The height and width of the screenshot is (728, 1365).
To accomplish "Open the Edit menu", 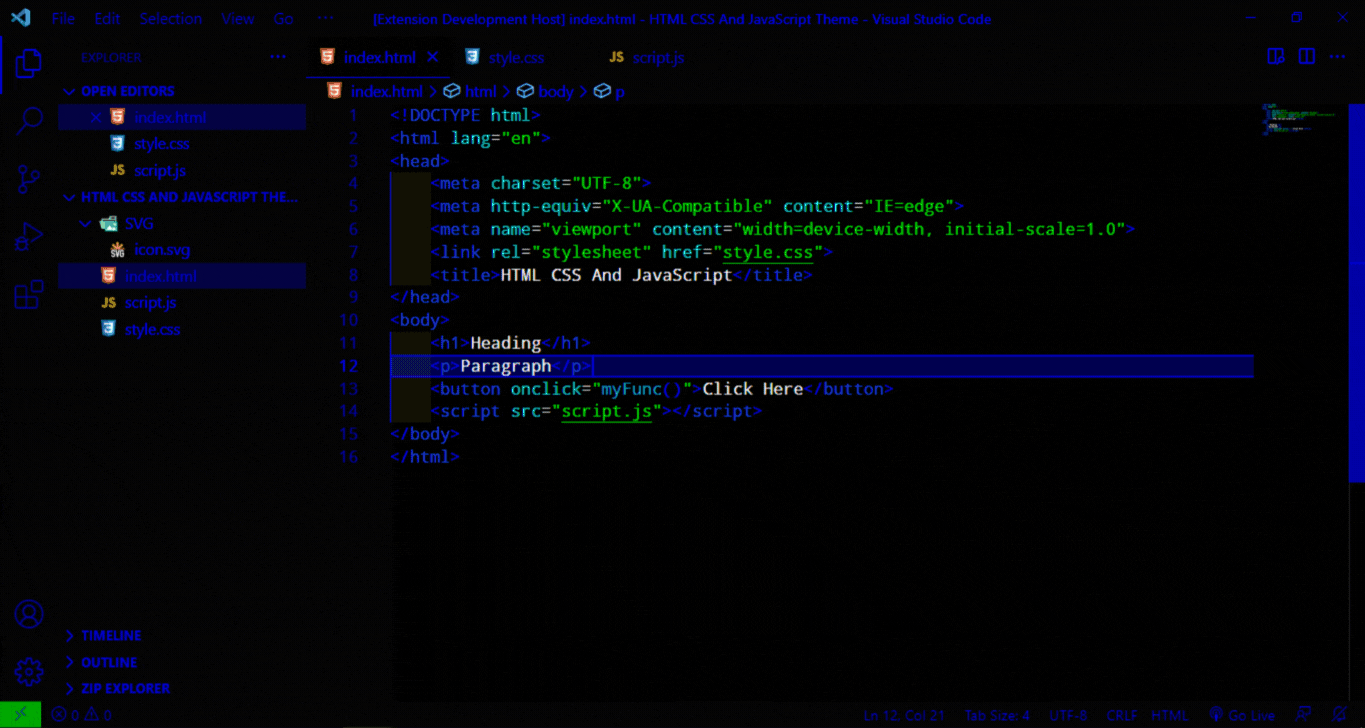I will tap(107, 19).
